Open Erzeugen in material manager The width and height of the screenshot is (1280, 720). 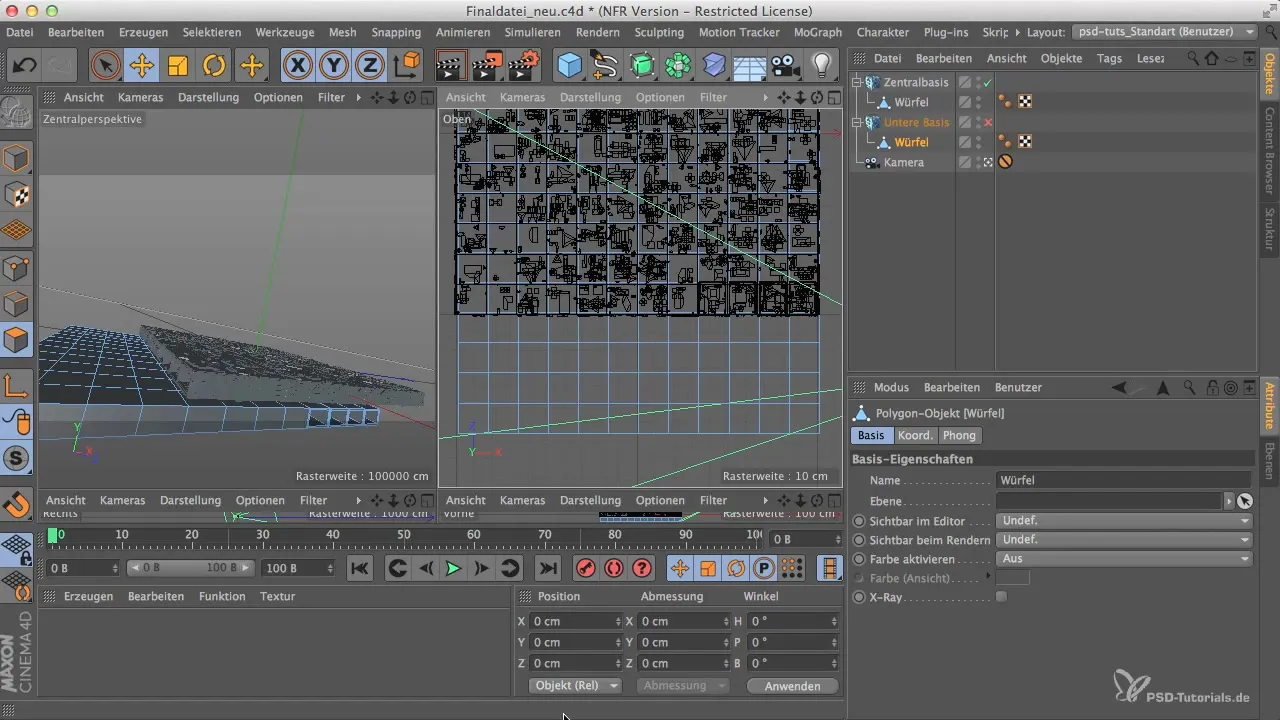[x=88, y=596]
